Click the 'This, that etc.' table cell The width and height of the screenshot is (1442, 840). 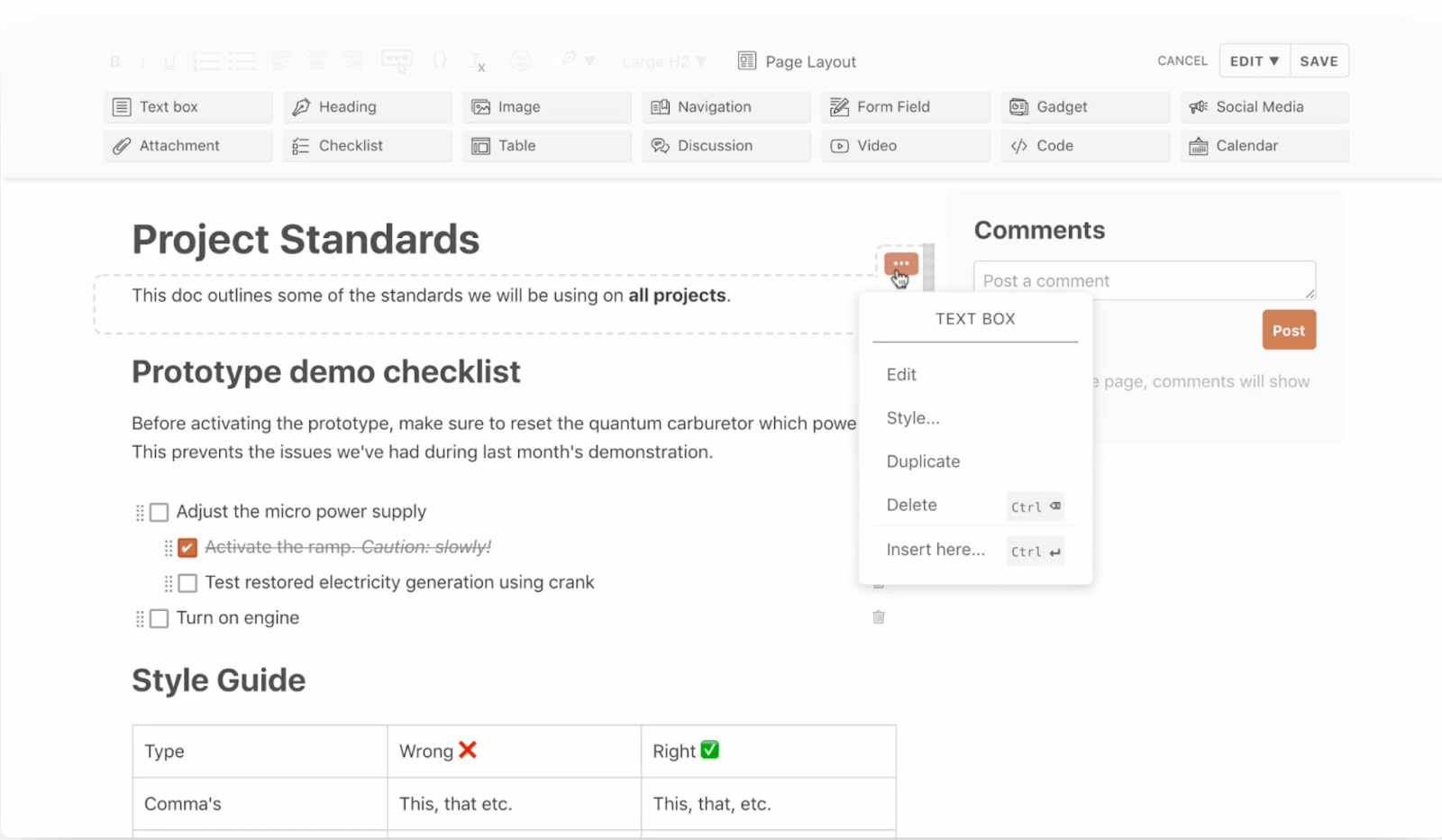tap(515, 804)
